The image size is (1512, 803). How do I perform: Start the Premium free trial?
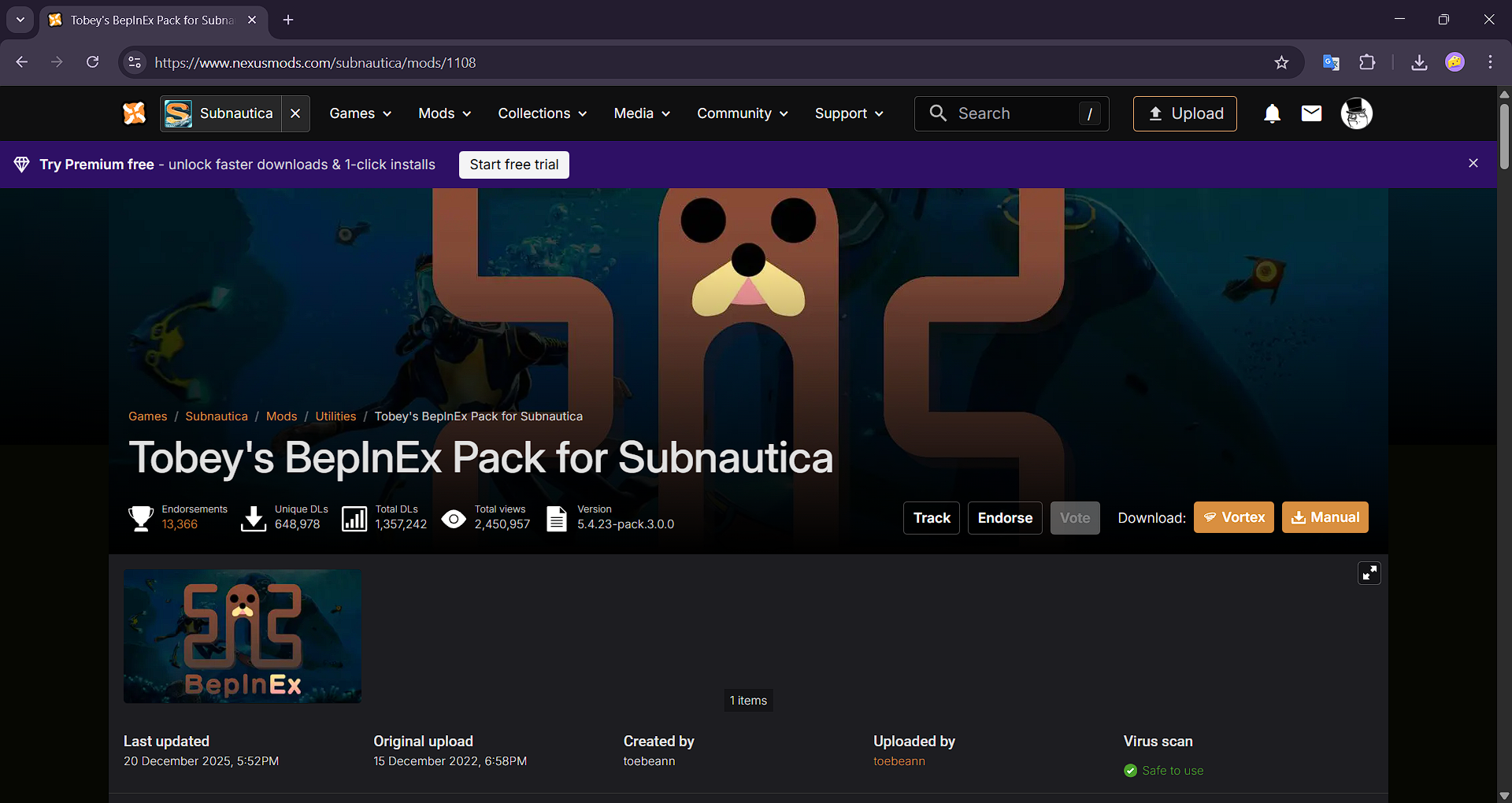click(x=514, y=165)
